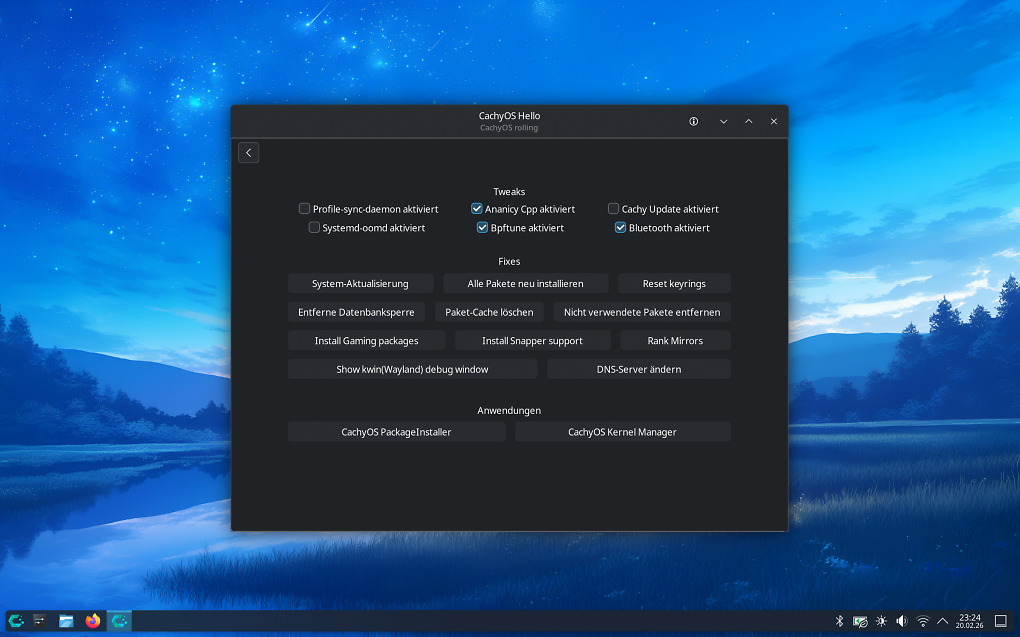Click the show desktop button

coord(1001,621)
